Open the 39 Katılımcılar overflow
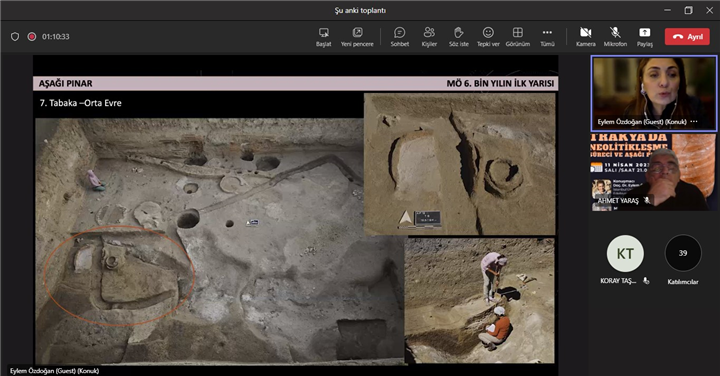This screenshot has width=720, height=376. tap(683, 253)
